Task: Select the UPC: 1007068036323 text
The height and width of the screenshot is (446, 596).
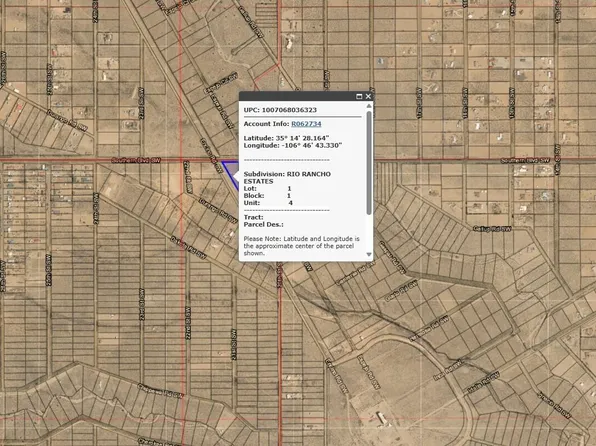Action: [x=280, y=110]
